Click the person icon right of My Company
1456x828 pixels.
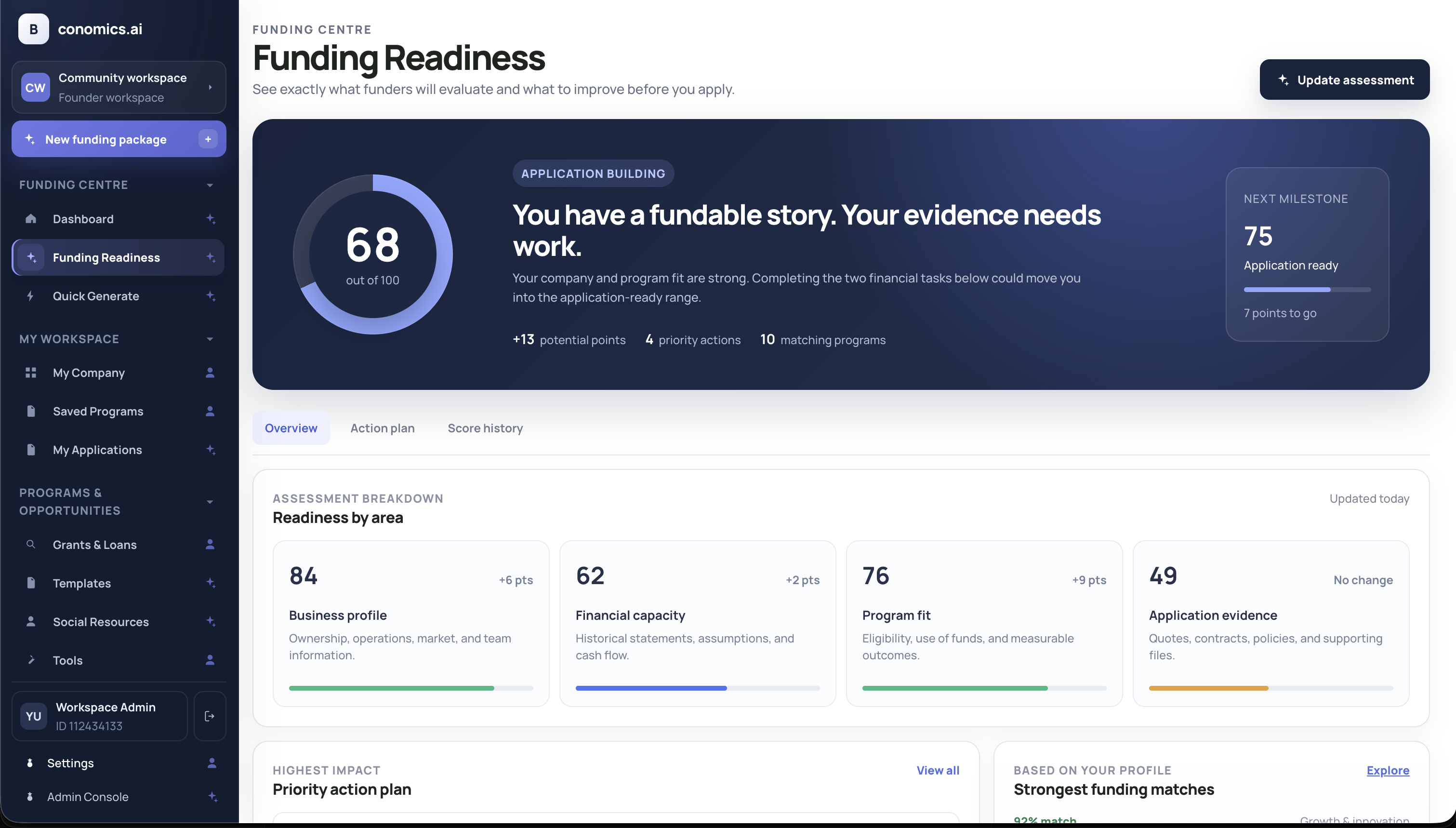[x=210, y=373]
